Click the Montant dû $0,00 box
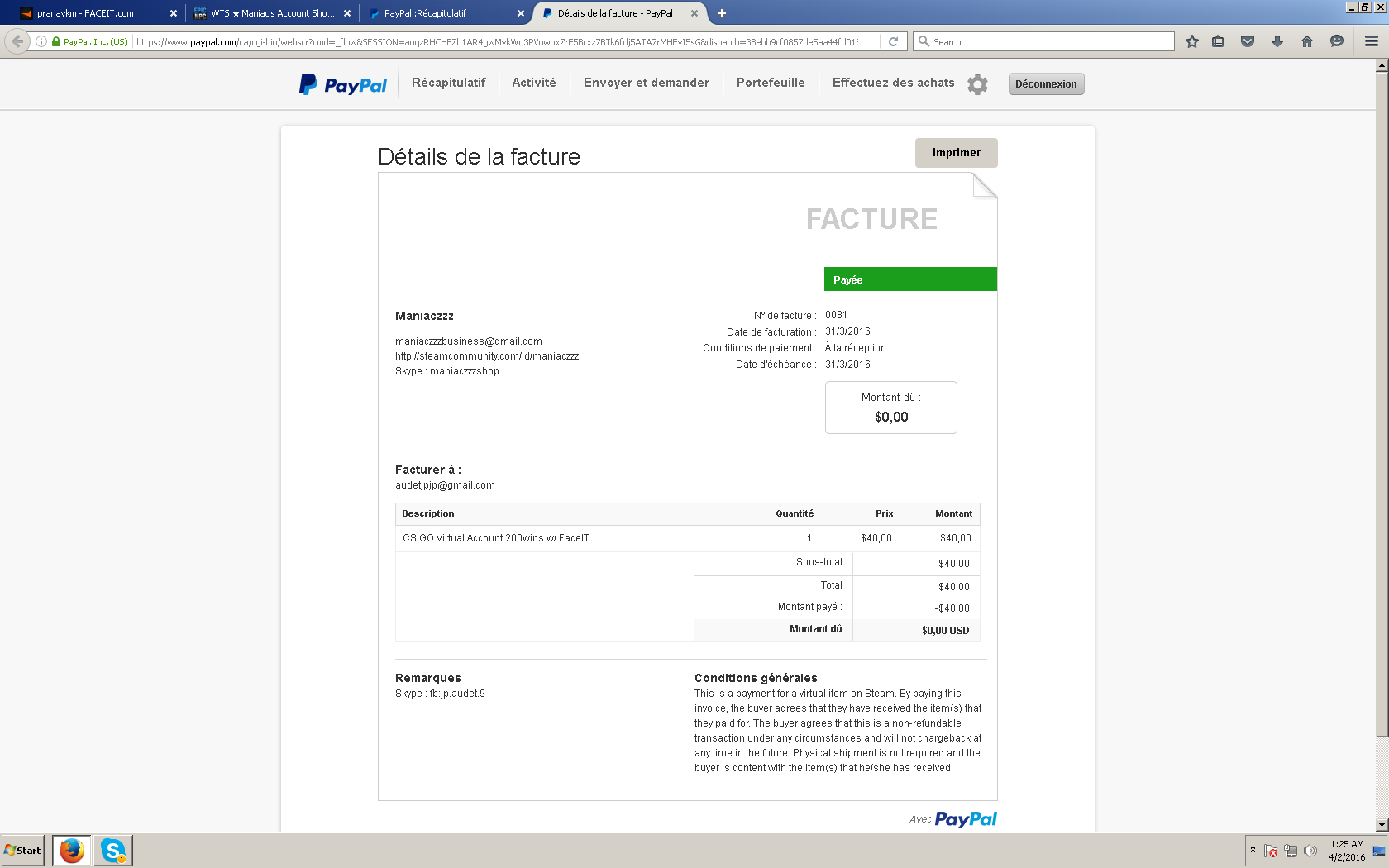 pyautogui.click(x=891, y=408)
